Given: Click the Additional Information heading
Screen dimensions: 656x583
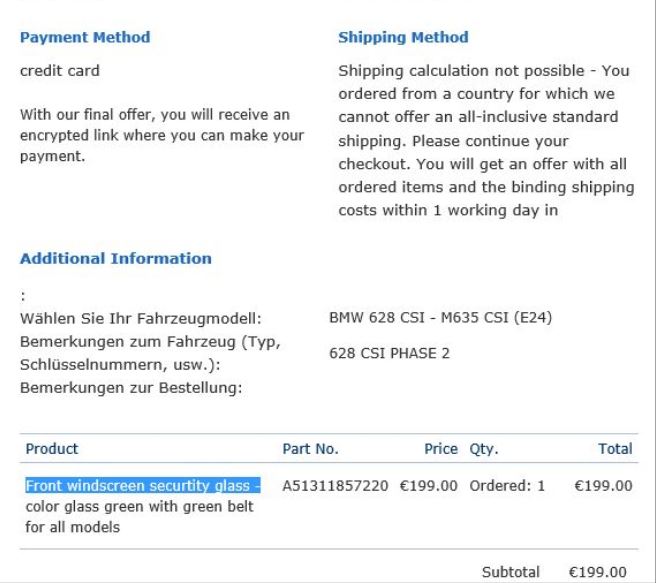Looking at the screenshot, I should tap(116, 258).
